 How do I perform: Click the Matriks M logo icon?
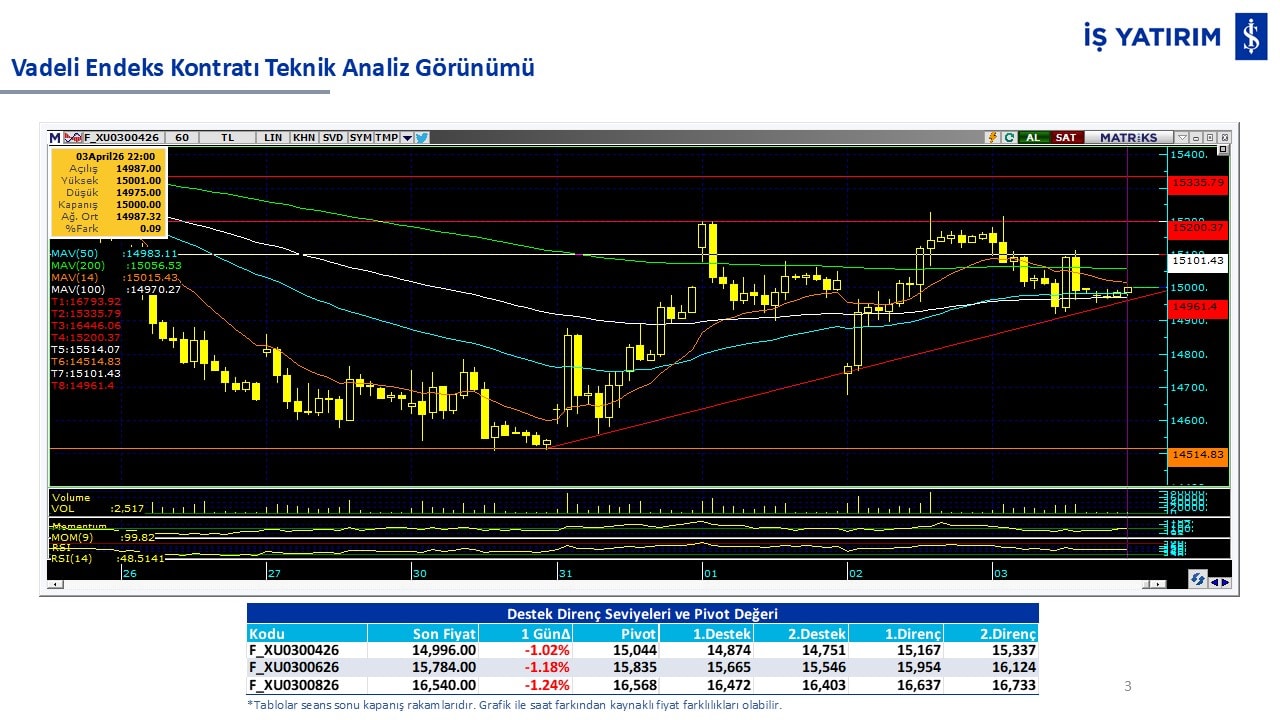[55, 138]
